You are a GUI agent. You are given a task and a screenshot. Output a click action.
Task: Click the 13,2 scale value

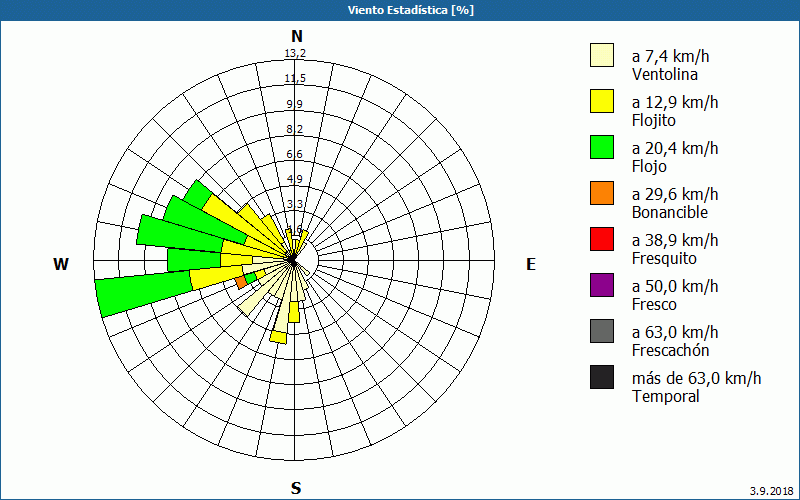(295, 54)
